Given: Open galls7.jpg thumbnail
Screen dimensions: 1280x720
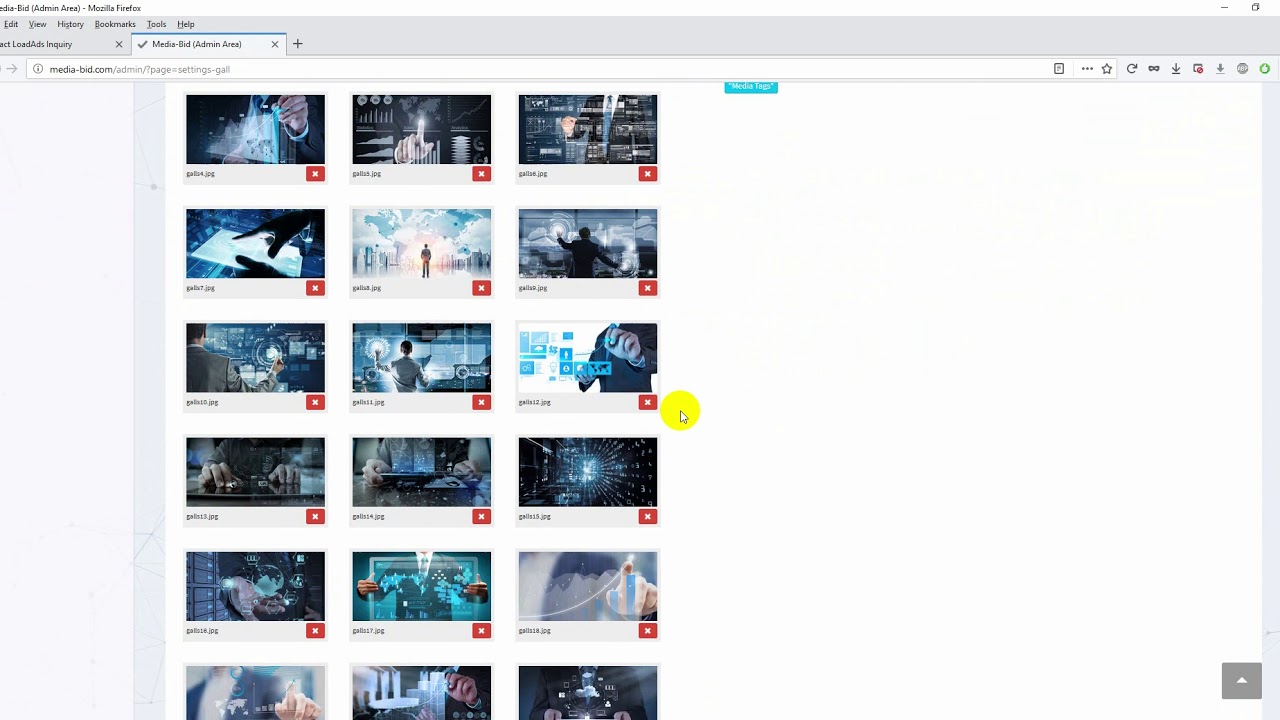Looking at the screenshot, I should point(255,243).
